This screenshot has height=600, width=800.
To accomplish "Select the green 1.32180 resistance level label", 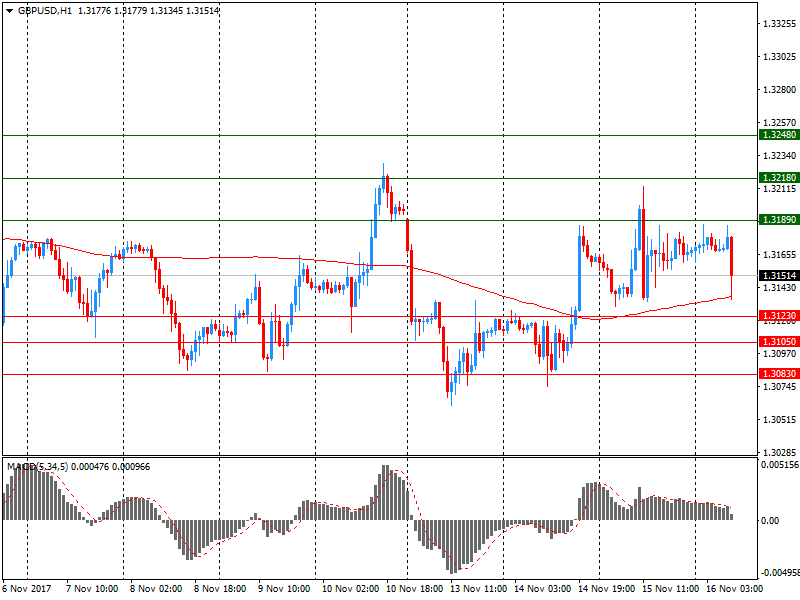I will (779, 178).
